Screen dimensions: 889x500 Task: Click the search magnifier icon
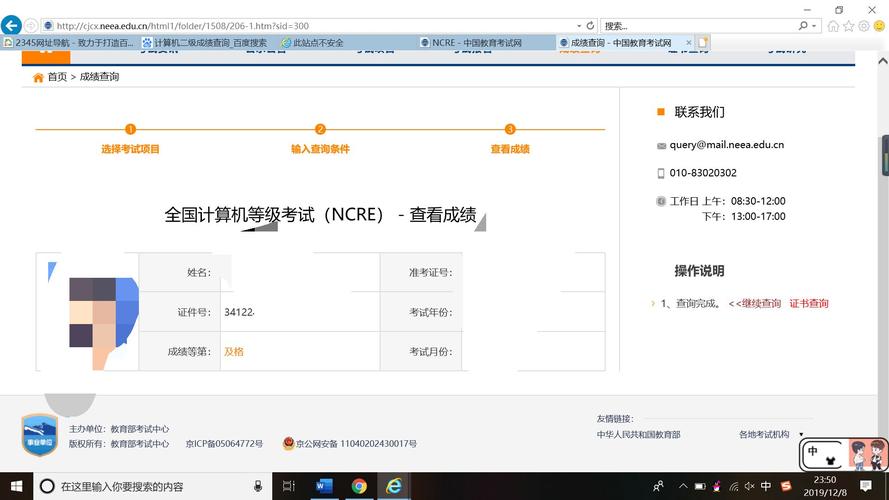click(x=803, y=26)
